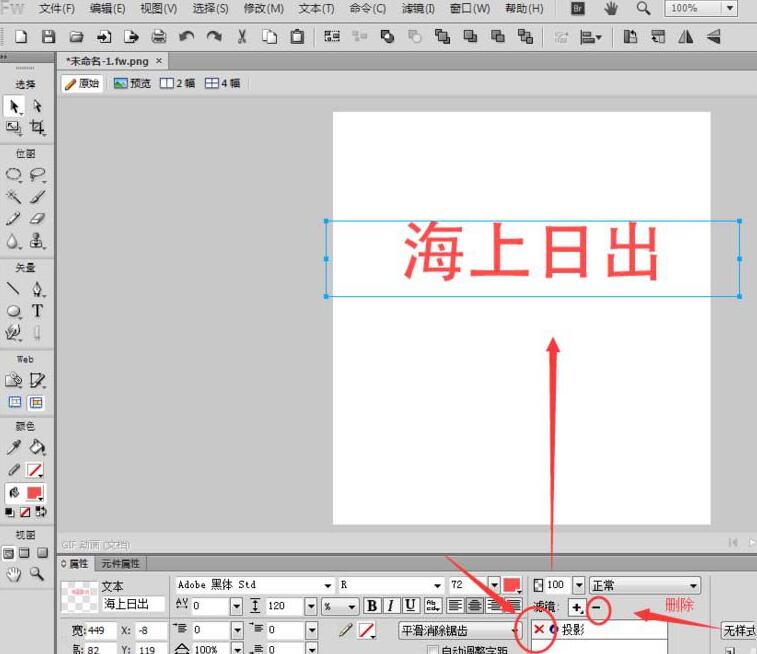Screen dimensions: 757x654
Task: Select the Pencil tool
Action: tap(14, 219)
